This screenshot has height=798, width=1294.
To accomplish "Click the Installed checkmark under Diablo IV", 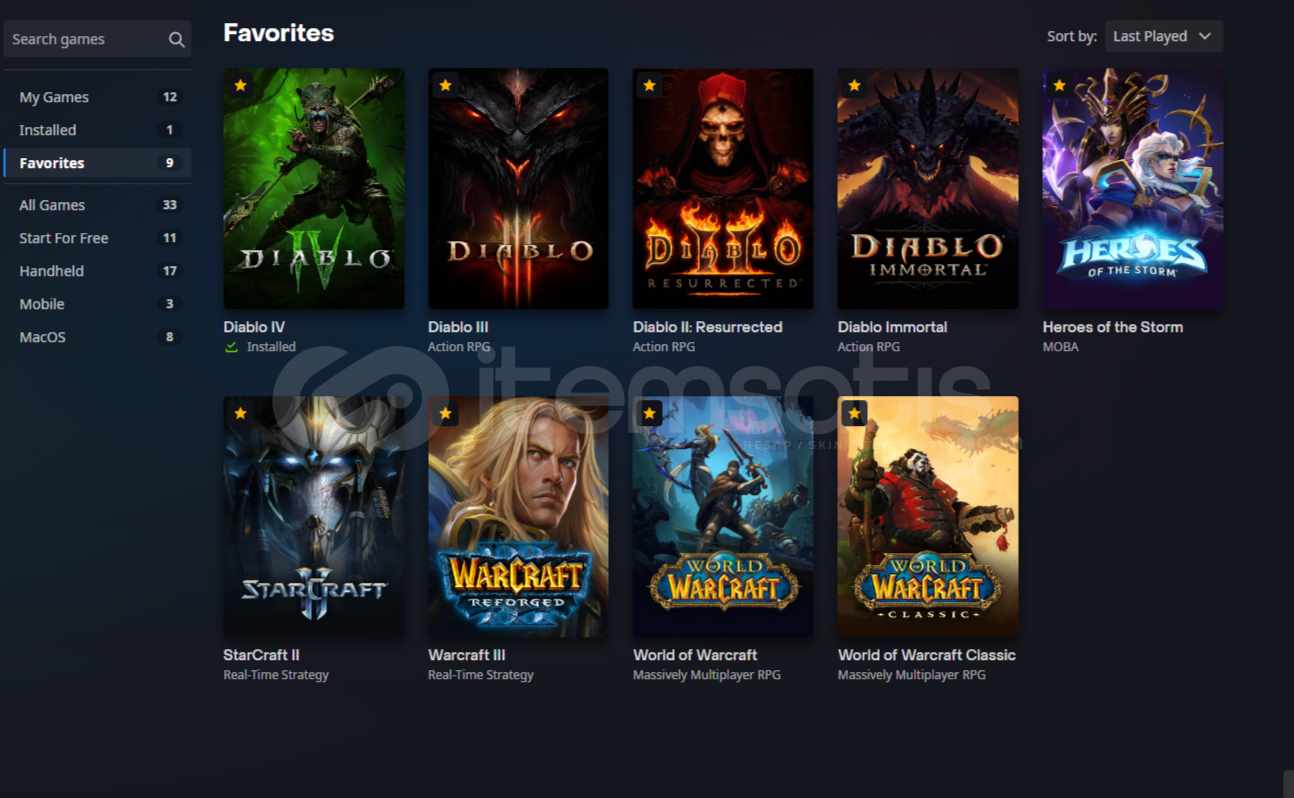I will point(232,347).
